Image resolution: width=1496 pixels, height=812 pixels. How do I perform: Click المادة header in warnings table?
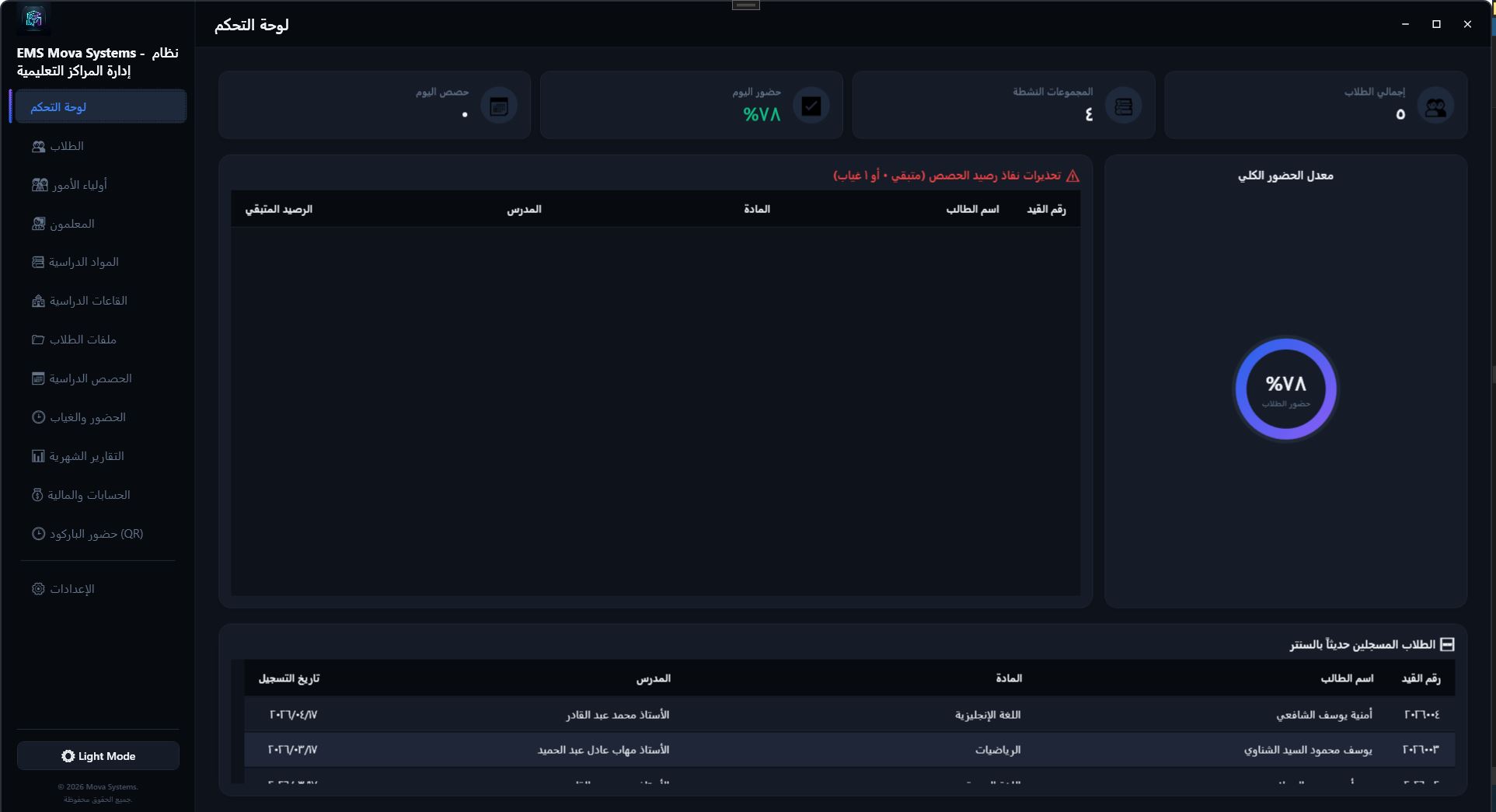click(x=757, y=209)
